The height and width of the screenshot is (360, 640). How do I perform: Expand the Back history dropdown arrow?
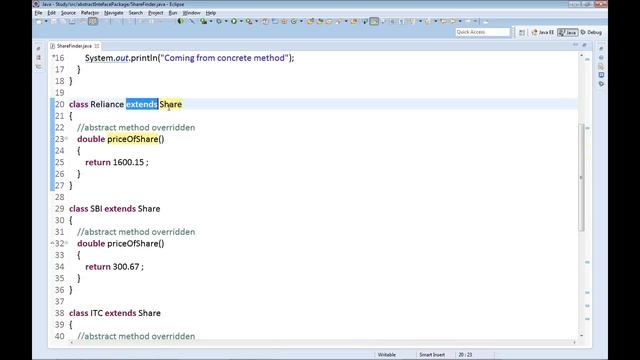coord(460,21)
